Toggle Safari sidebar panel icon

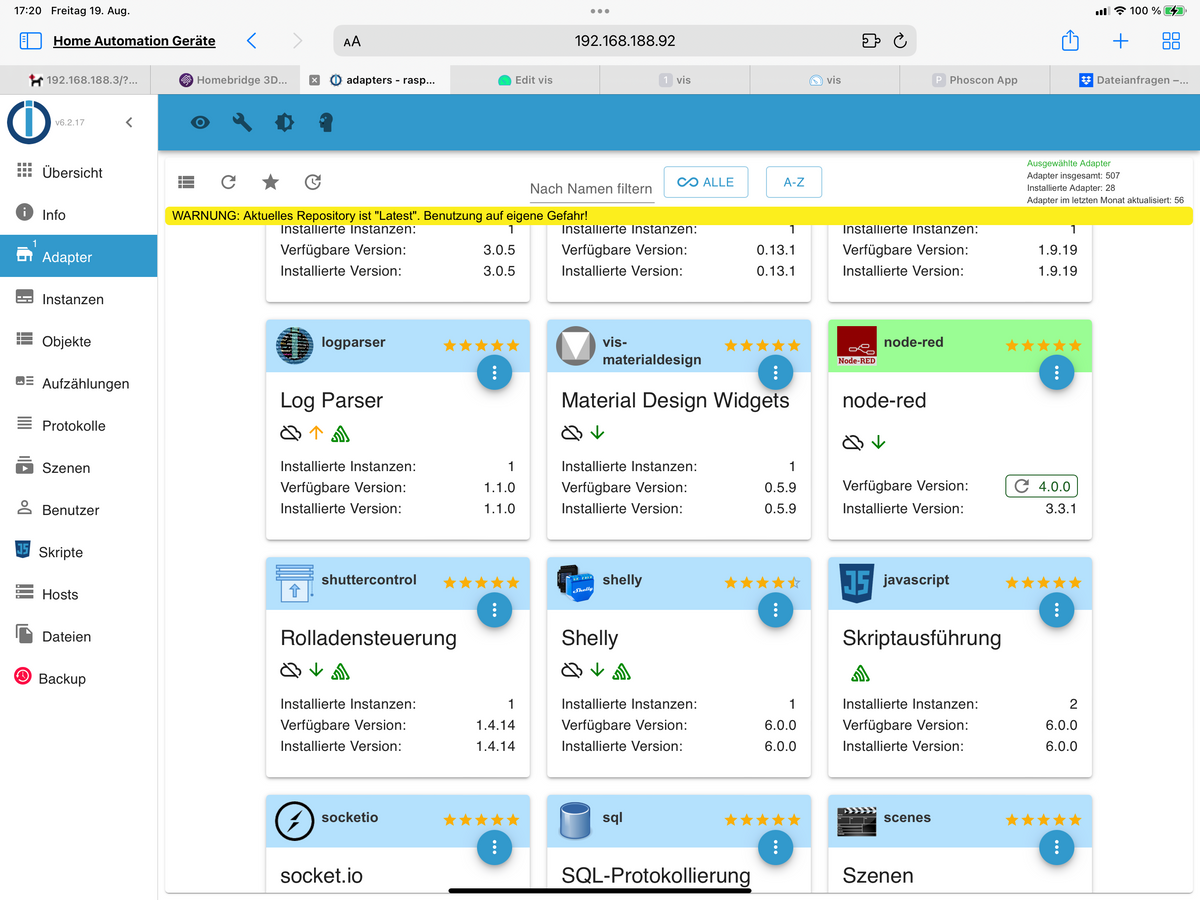31,41
